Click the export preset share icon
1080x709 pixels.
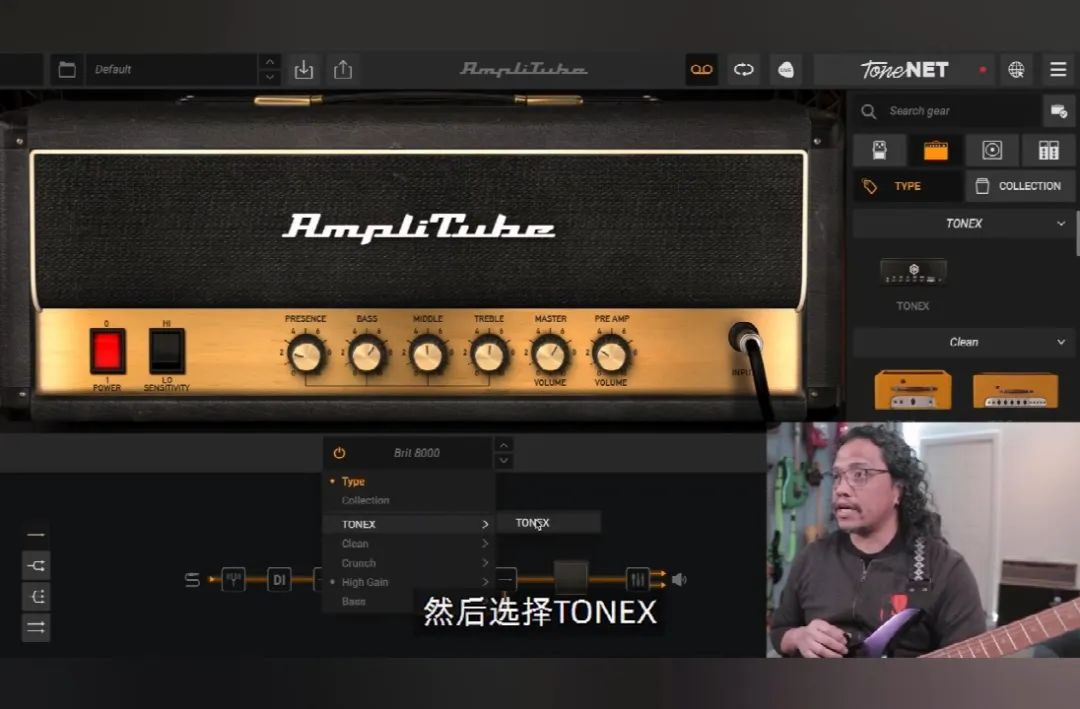[x=343, y=70]
